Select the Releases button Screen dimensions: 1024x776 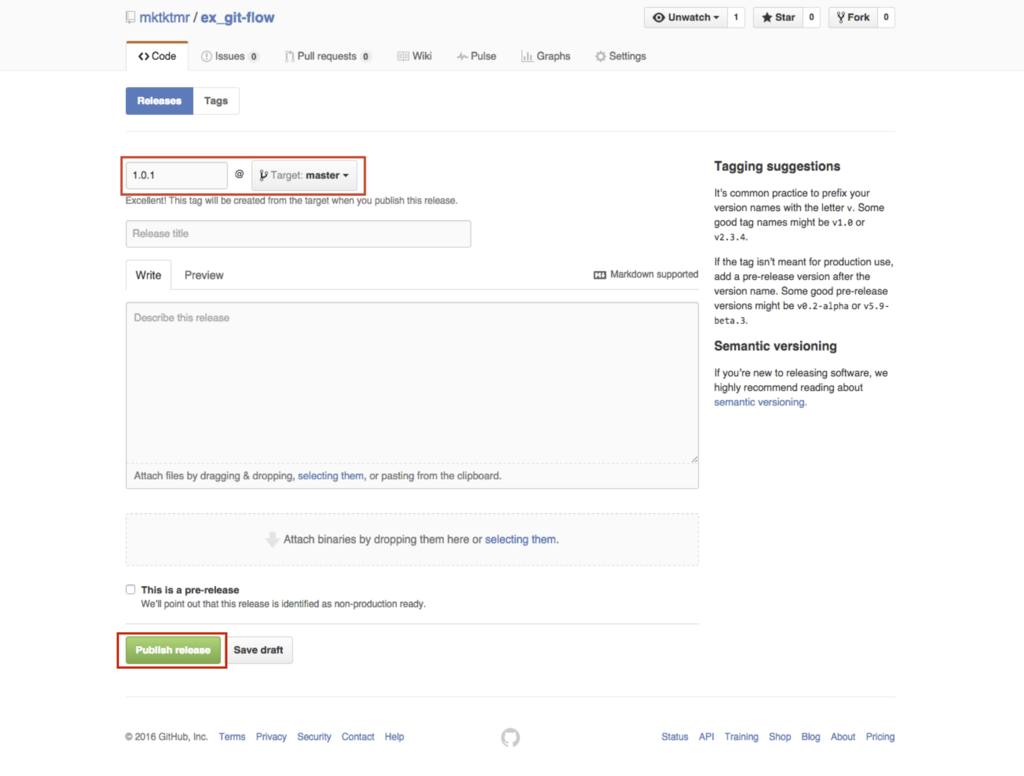[159, 101]
